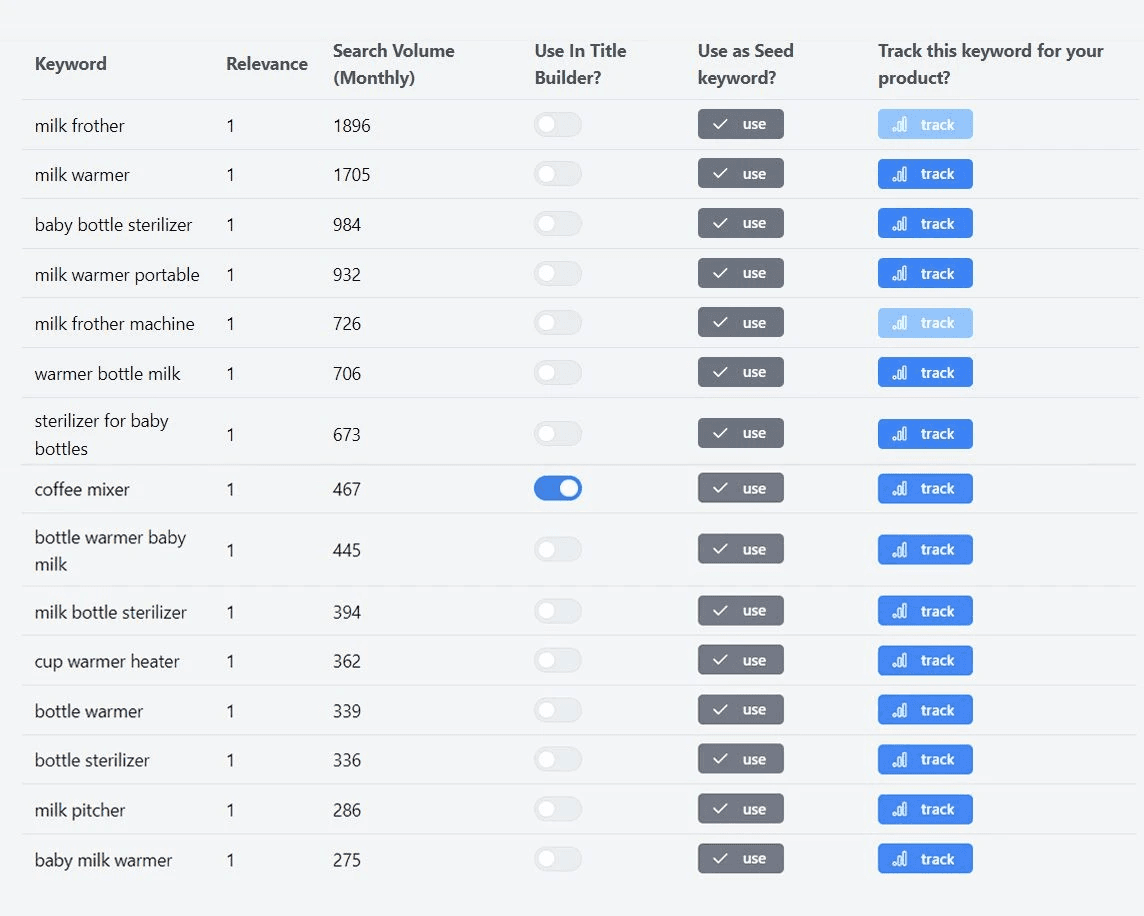Viewport: 1144px width, 916px height.
Task: Click the Relevance column header
Action: [x=267, y=64]
